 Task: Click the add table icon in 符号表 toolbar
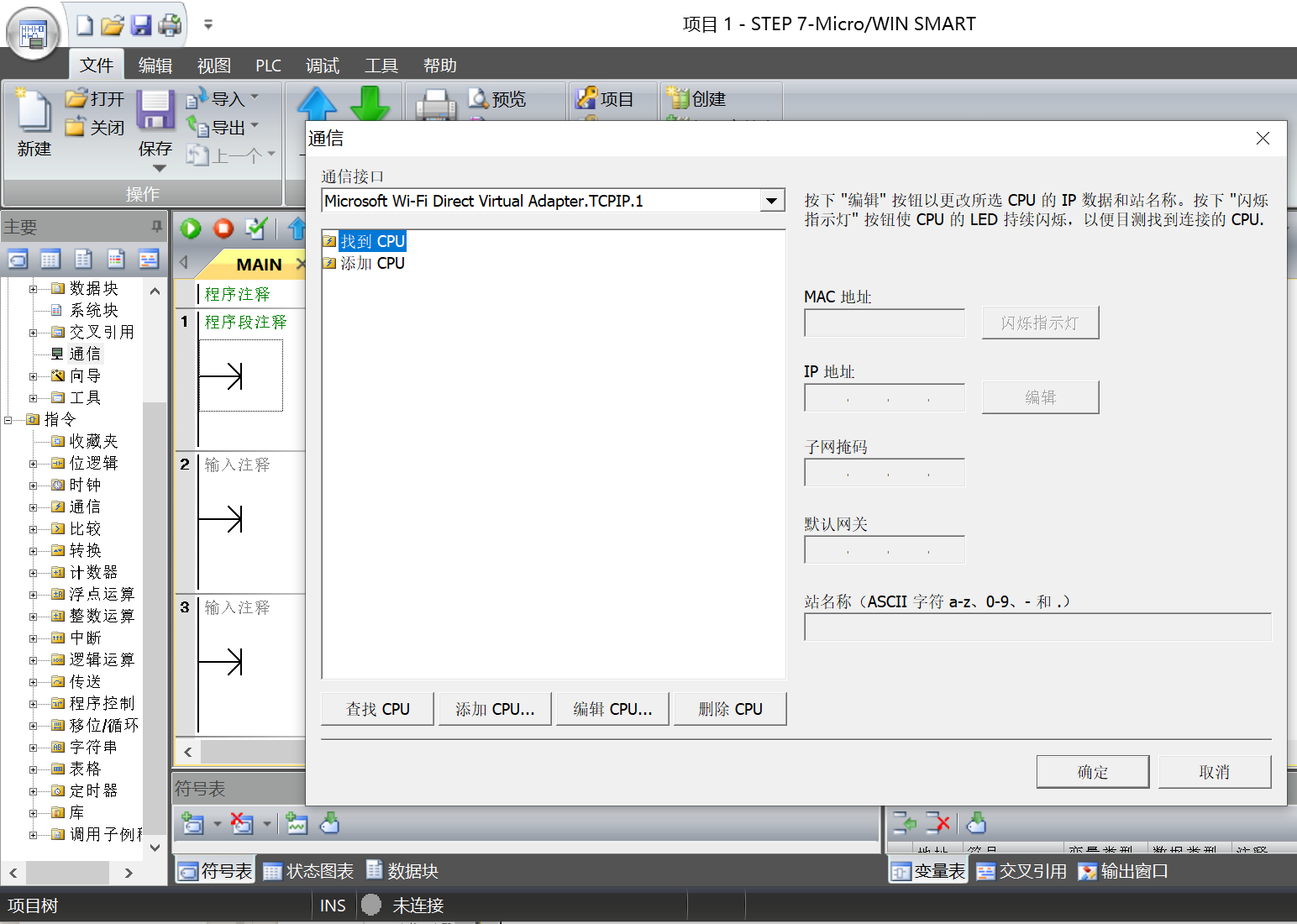tap(192, 824)
